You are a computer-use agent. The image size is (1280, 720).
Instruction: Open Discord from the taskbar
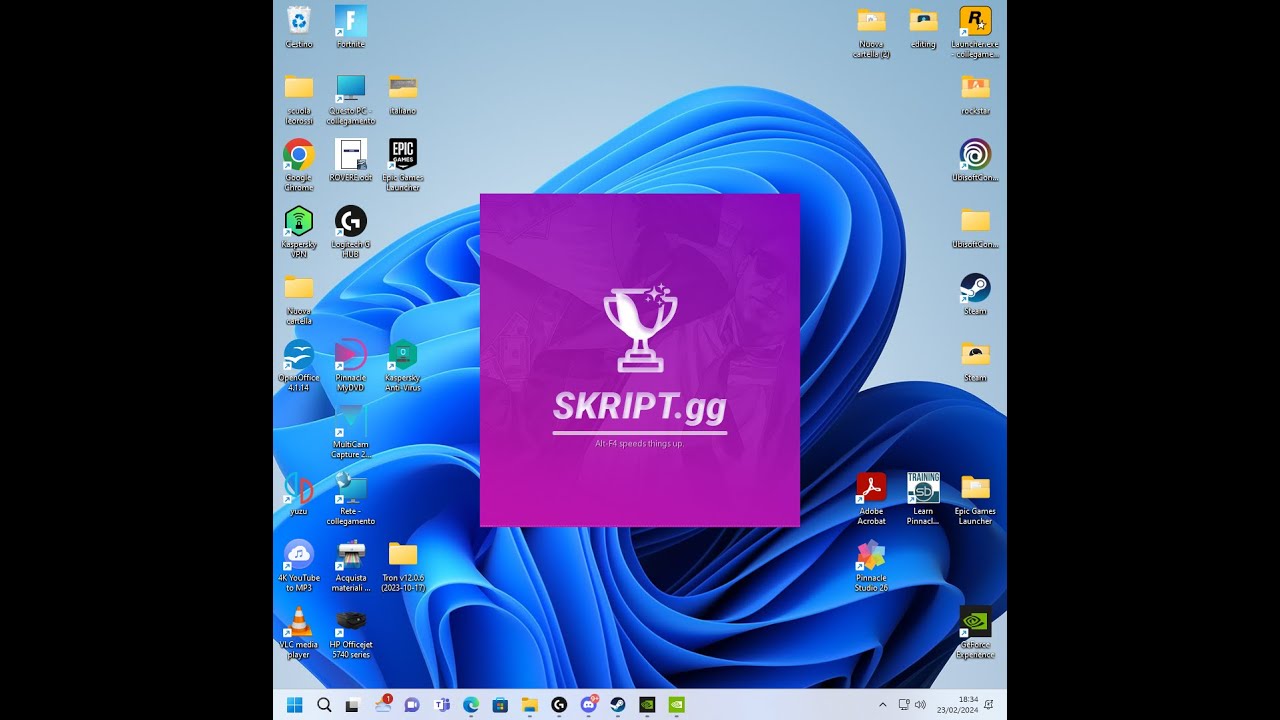click(589, 705)
